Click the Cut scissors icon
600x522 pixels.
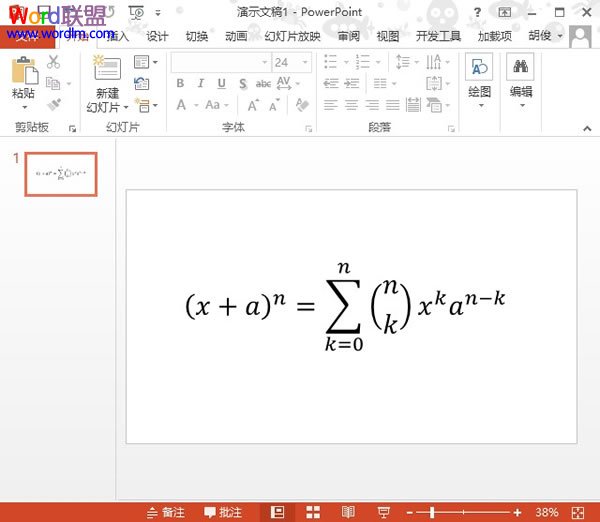54,62
